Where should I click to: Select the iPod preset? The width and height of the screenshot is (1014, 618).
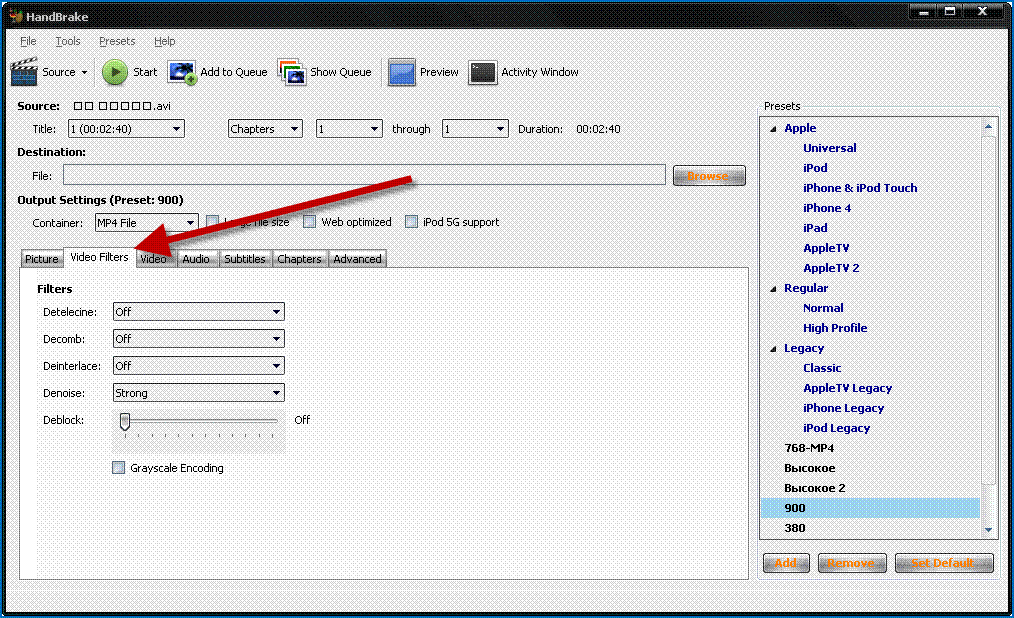815,168
